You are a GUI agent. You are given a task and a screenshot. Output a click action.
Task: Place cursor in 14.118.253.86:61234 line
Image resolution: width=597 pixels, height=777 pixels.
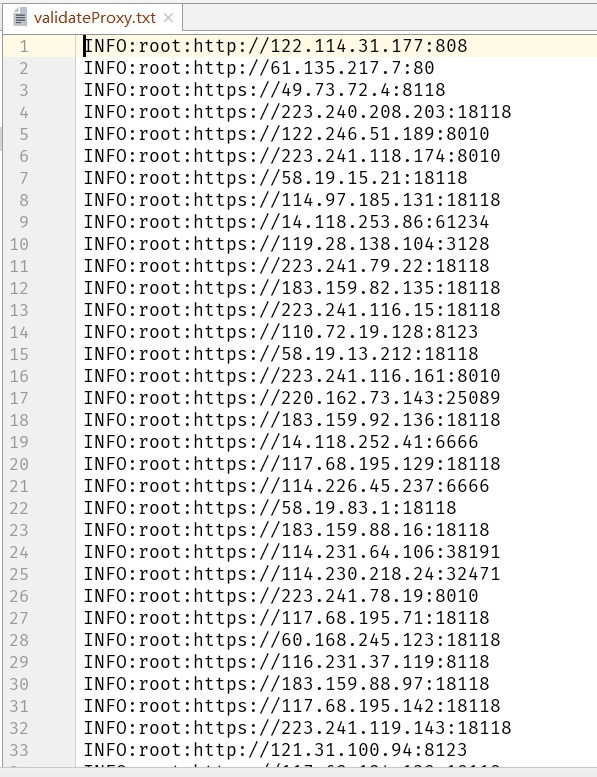pos(286,222)
